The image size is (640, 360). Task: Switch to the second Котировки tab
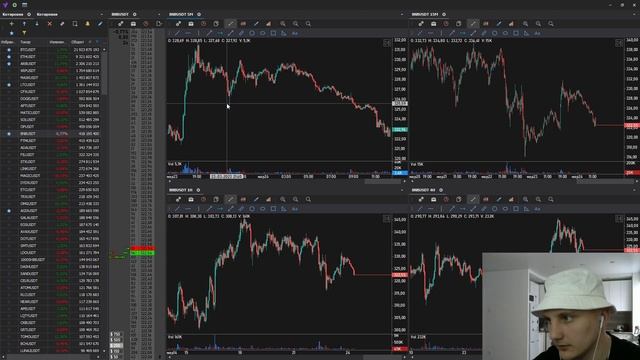click(x=47, y=14)
